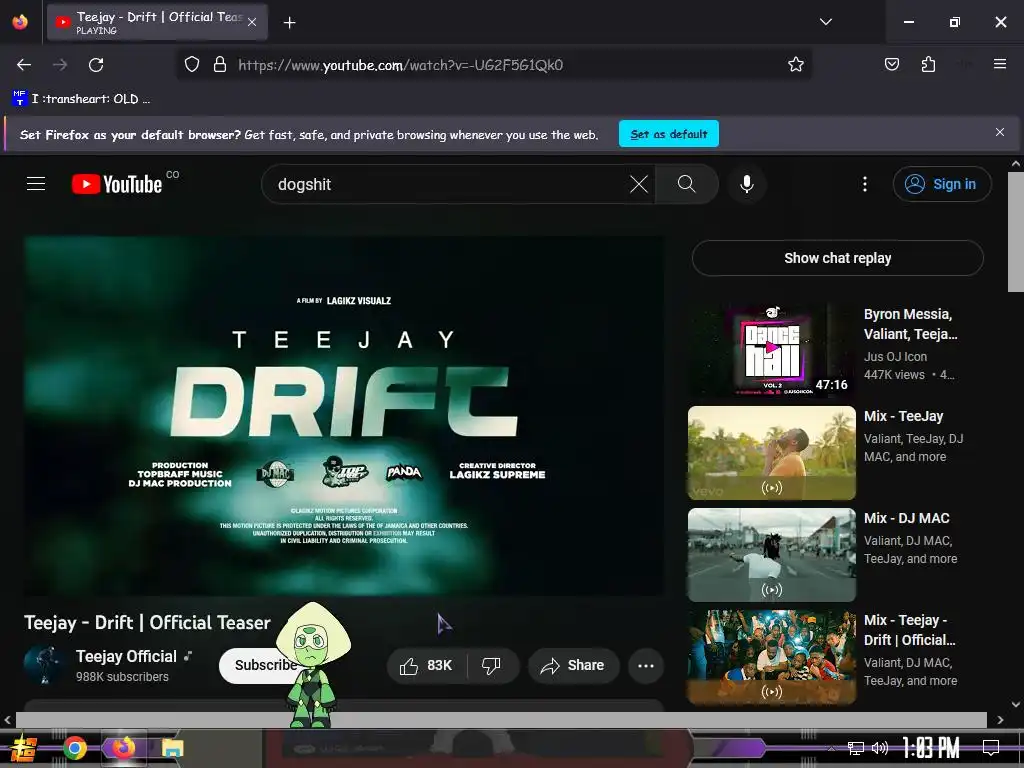View site security lock information

[x=220, y=65]
